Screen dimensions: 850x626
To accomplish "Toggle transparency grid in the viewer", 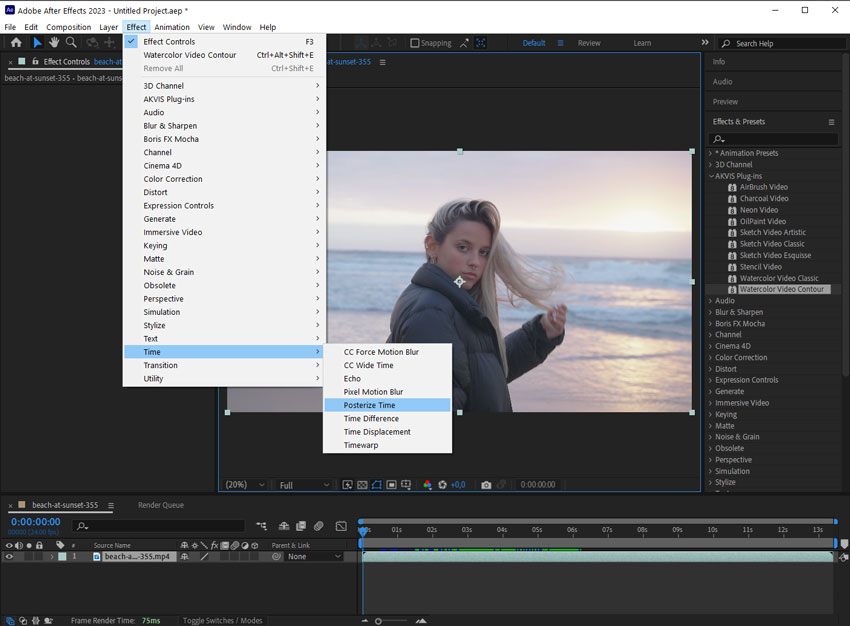I will point(362,485).
